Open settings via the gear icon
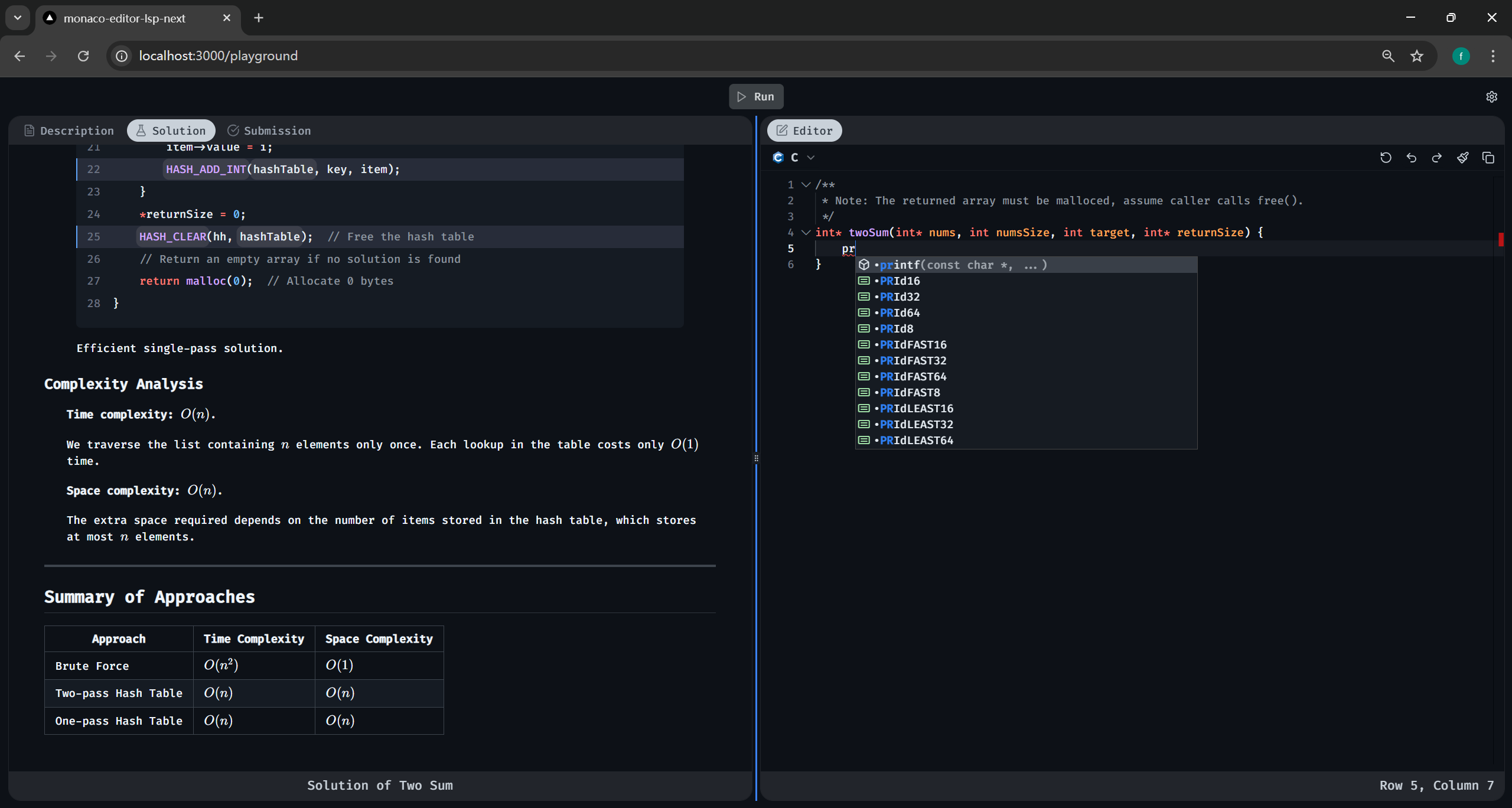 point(1492,97)
